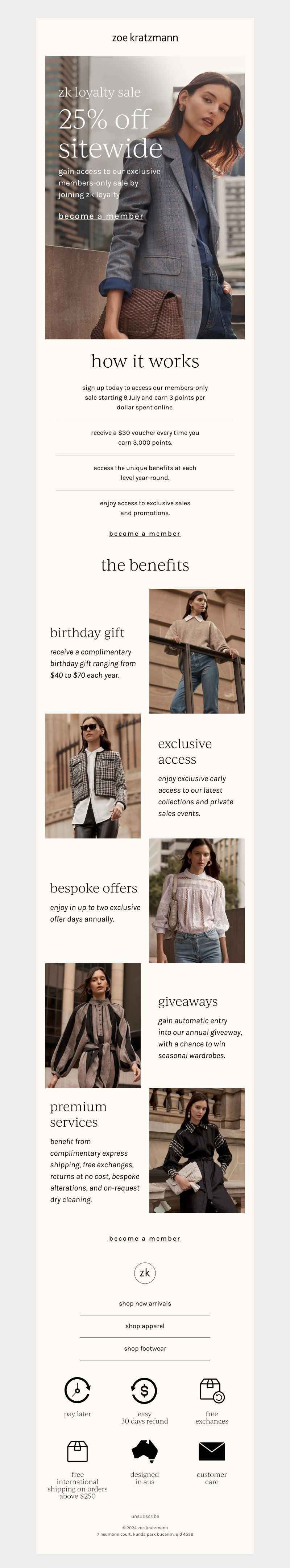Open the exclusive access tweed jacket photo
This screenshot has height=1568, width=290.
pyautogui.click(x=92, y=776)
